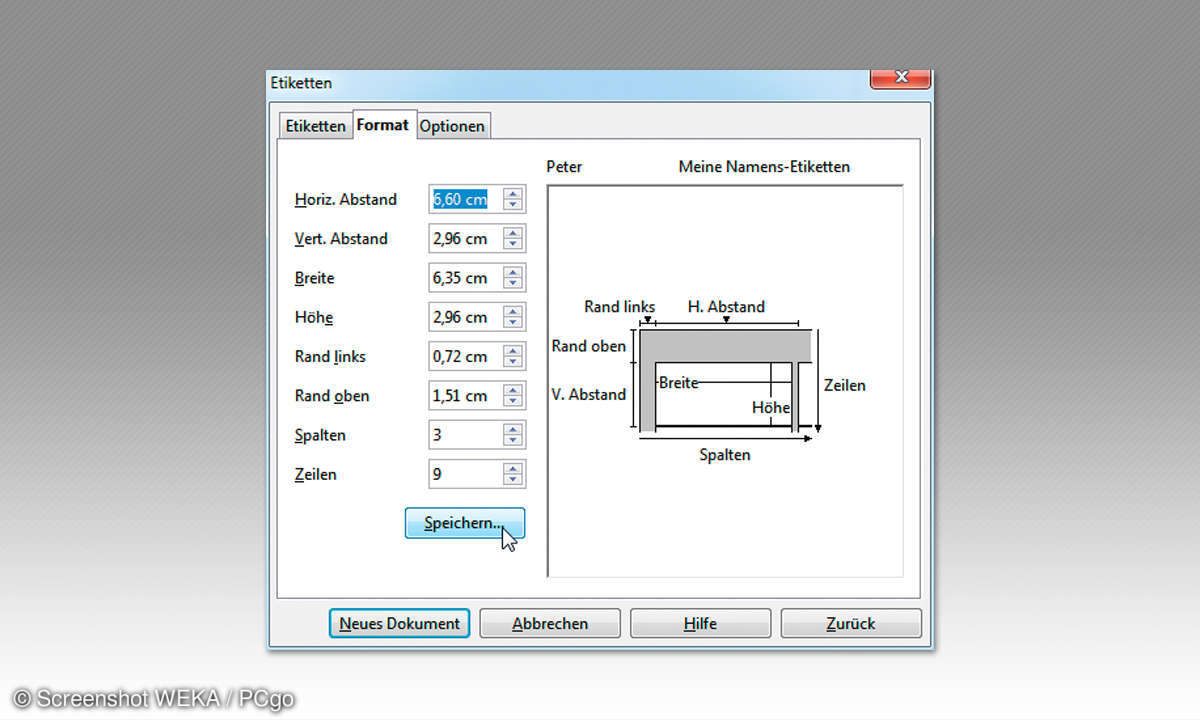The height and width of the screenshot is (720, 1200).
Task: Click the Vert. Abstand label
Action: [x=341, y=239]
